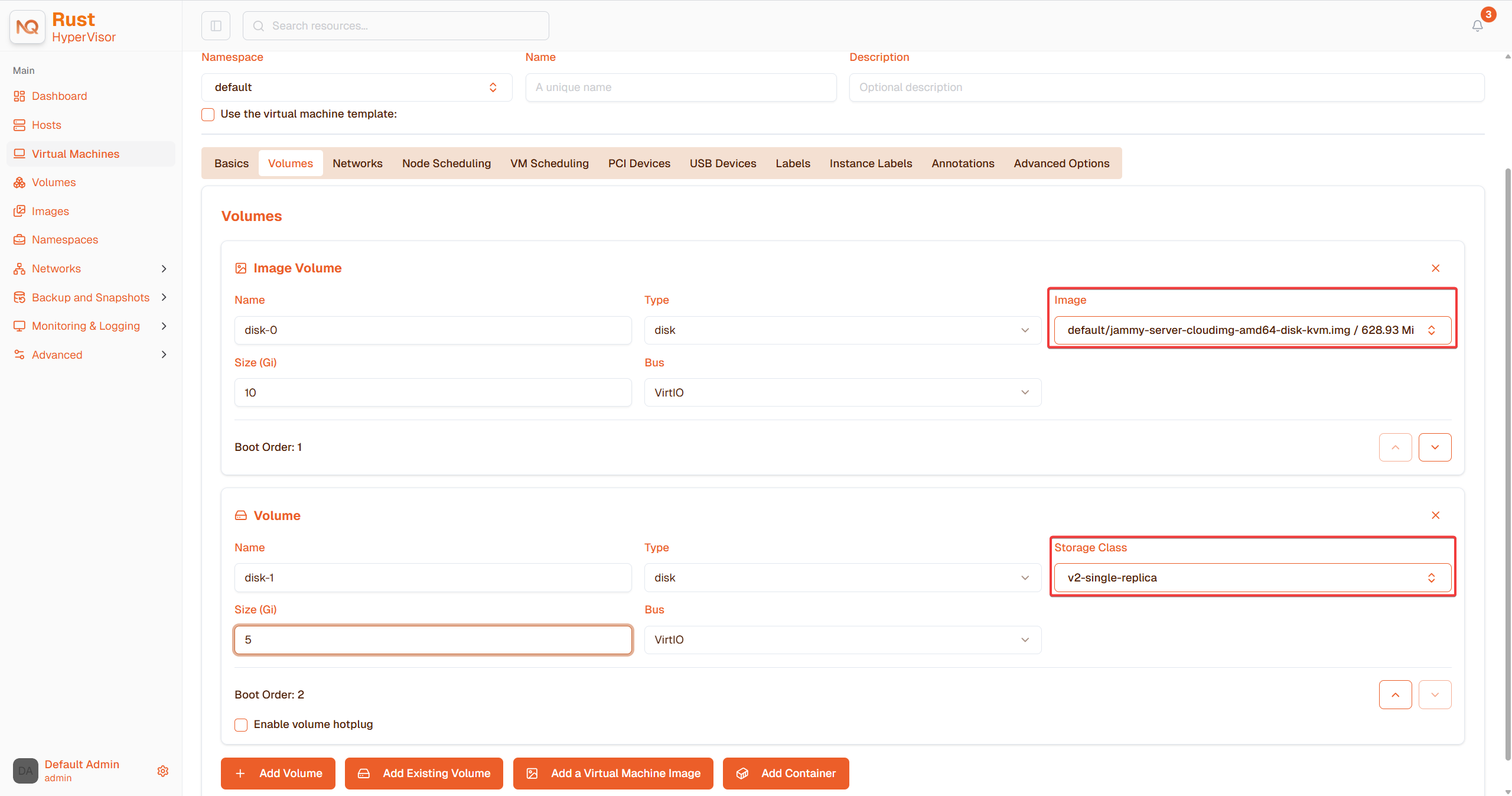Expand the Networks sidebar group

90,269
